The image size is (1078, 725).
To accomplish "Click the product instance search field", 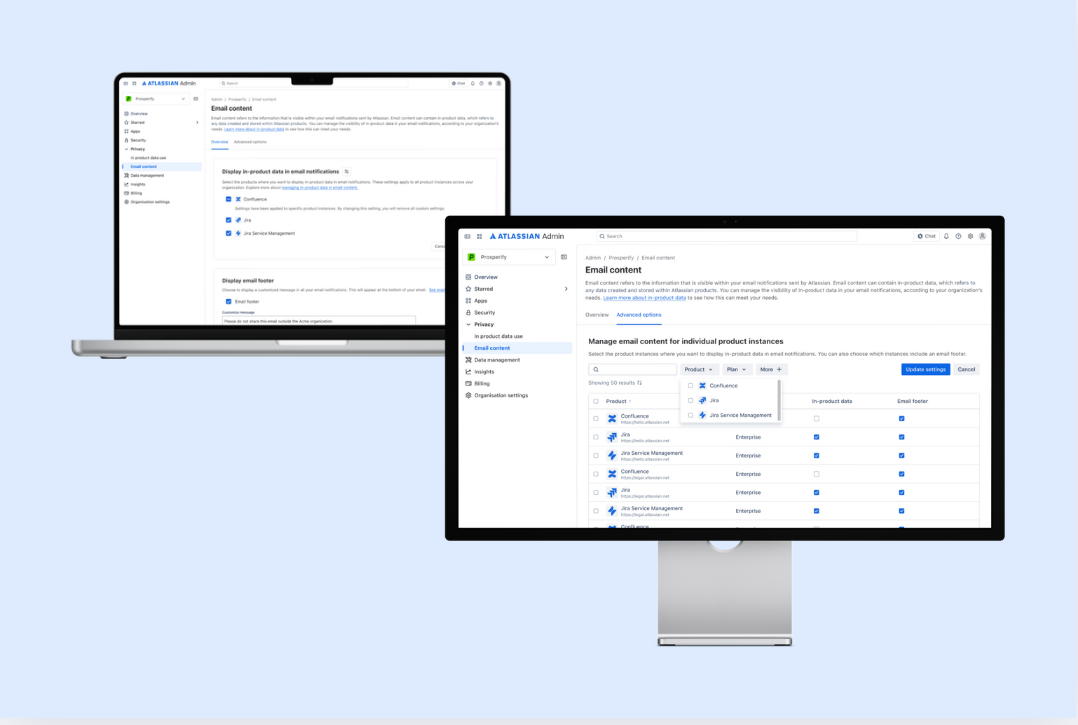I will point(632,370).
